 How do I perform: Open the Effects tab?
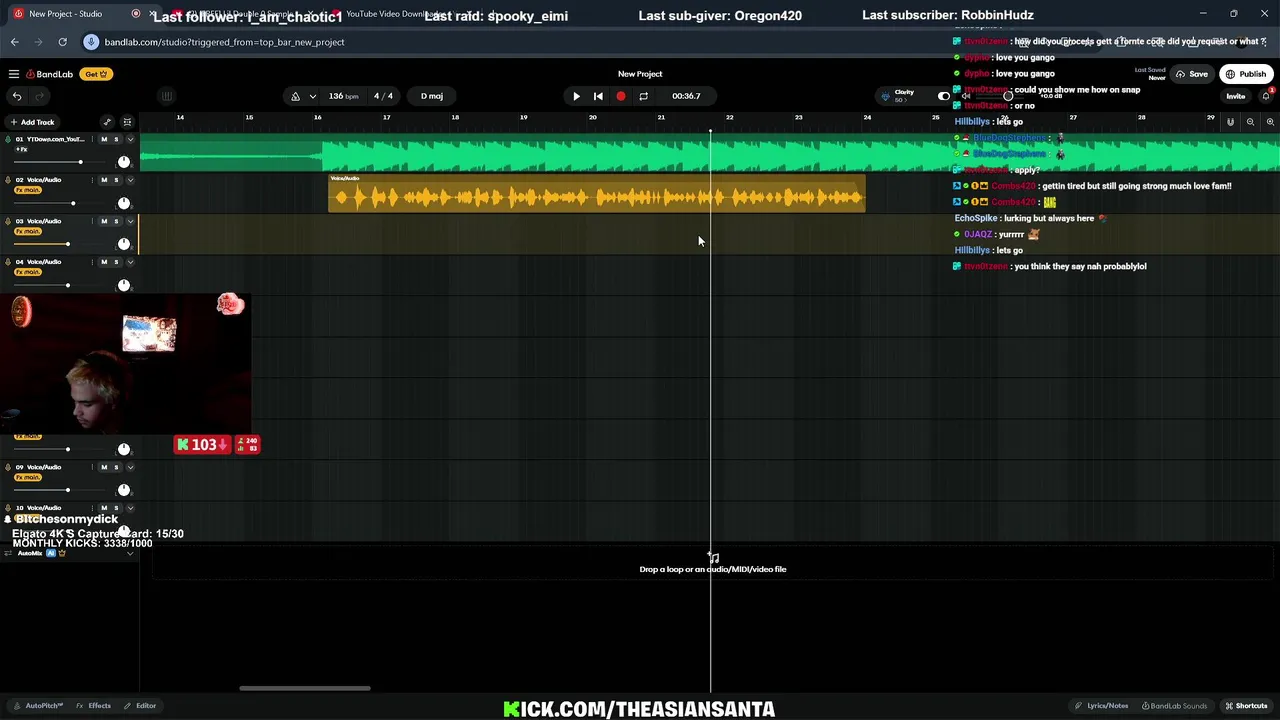(x=93, y=706)
